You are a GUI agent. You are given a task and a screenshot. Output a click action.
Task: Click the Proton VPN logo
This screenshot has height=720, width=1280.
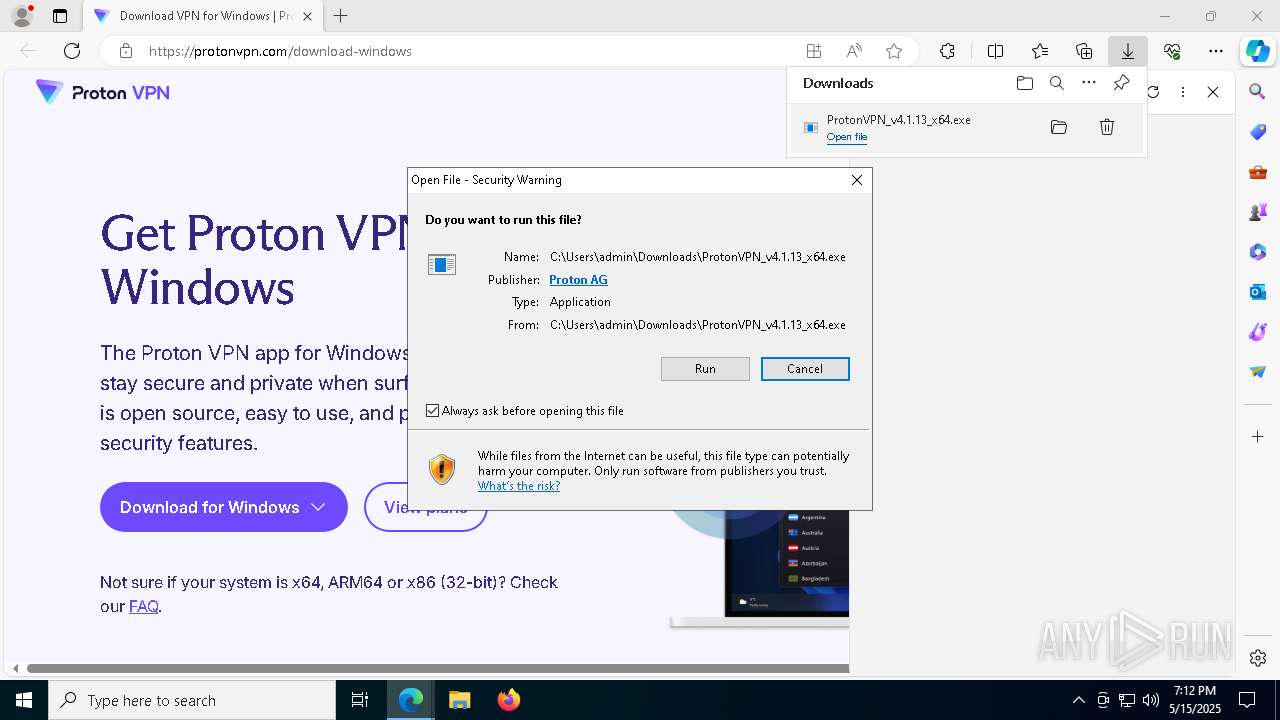[103, 92]
